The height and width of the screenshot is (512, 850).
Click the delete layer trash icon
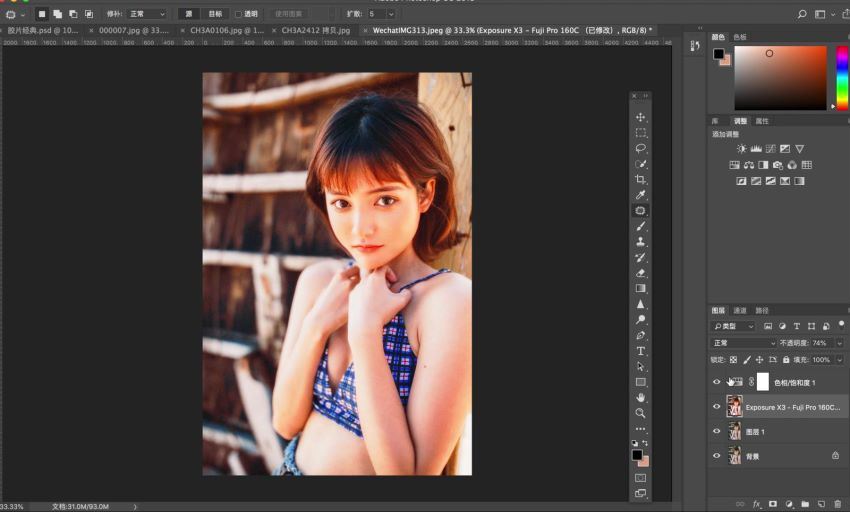[x=837, y=504]
